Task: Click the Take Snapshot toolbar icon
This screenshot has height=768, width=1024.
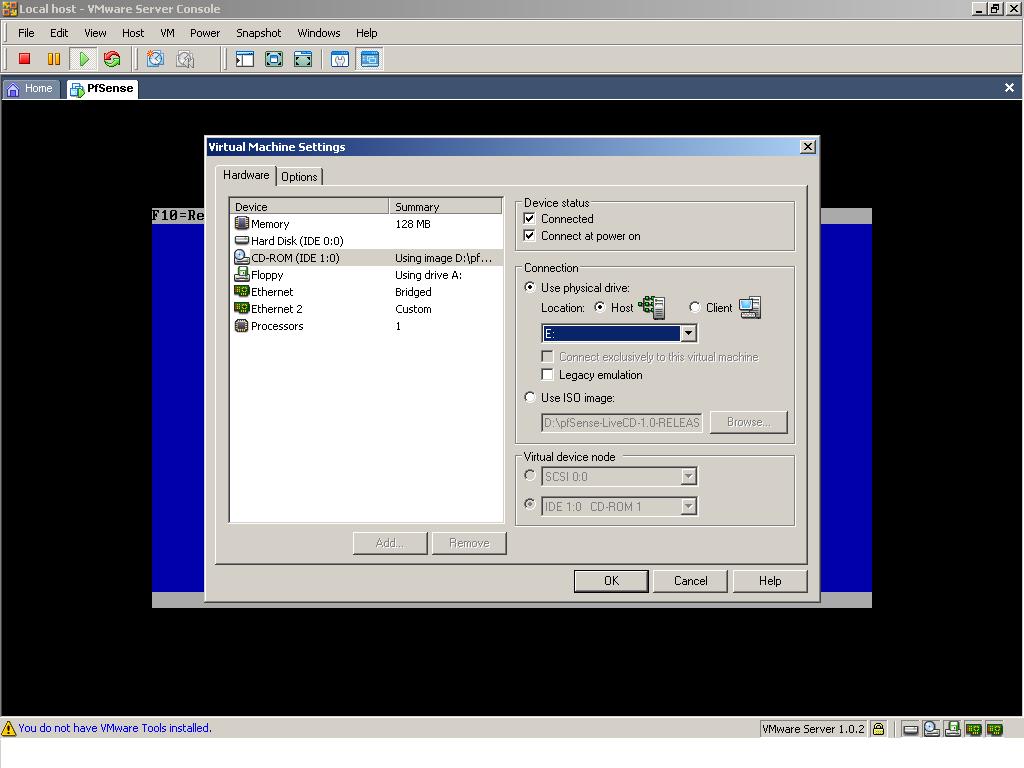Action: [x=155, y=59]
